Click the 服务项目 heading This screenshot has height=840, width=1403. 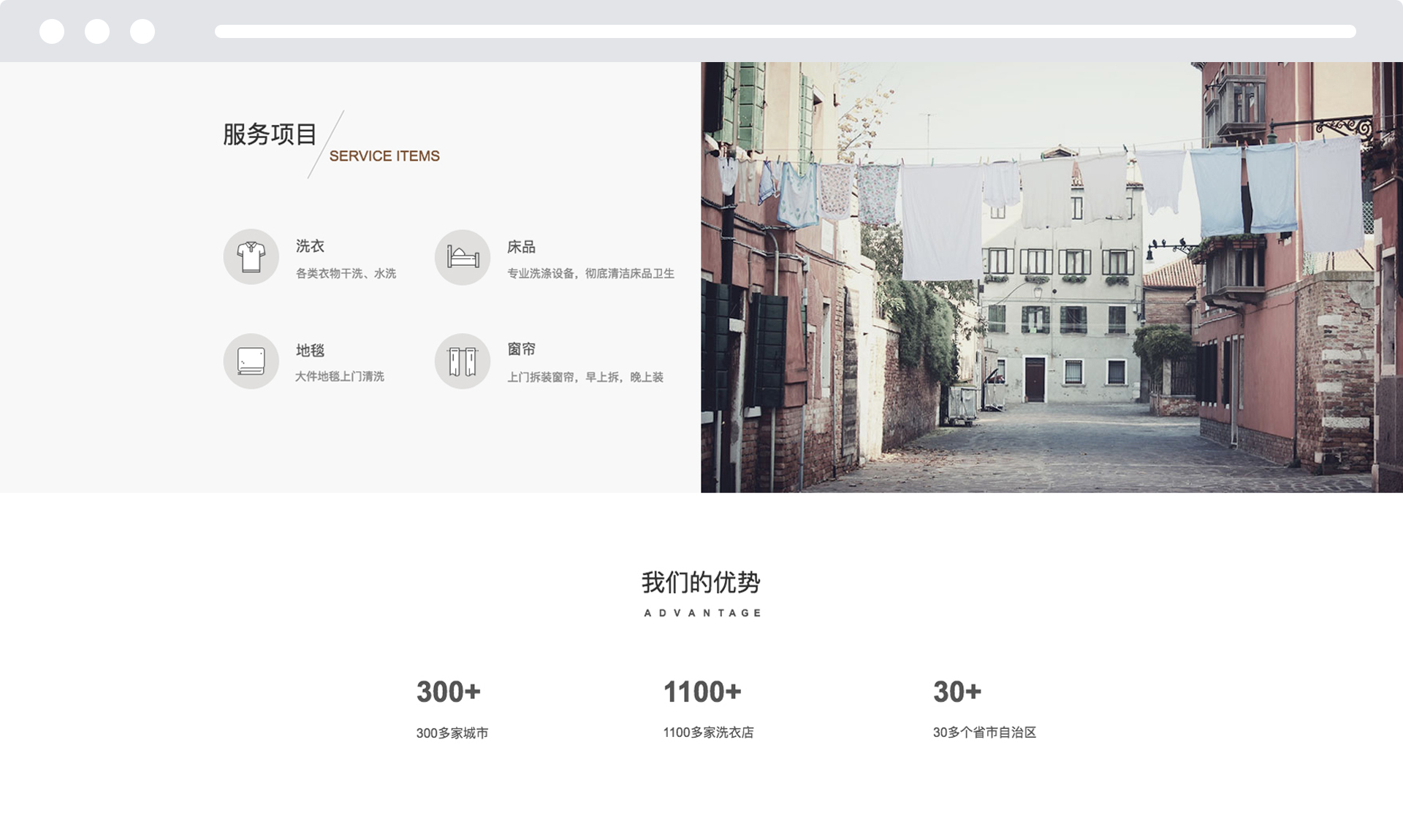click(x=270, y=134)
